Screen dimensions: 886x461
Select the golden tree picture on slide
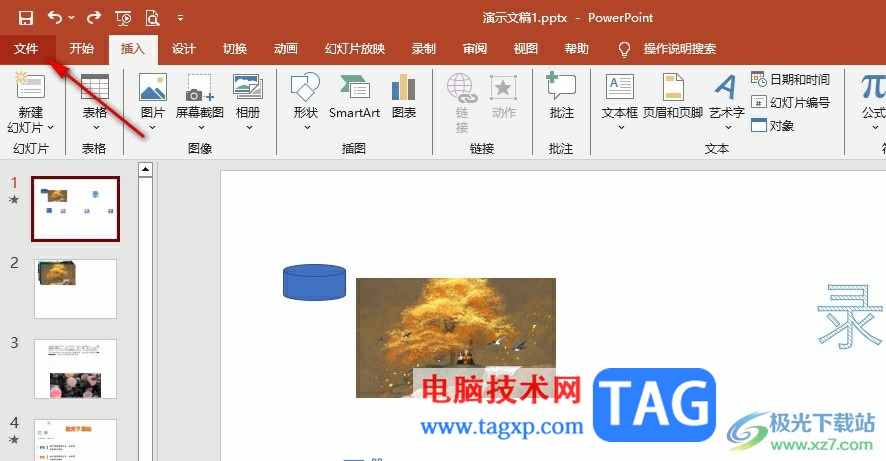point(455,337)
